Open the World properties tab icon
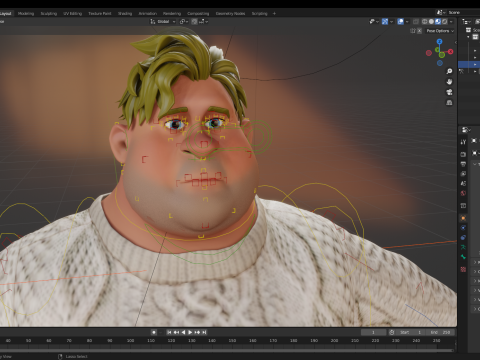Screen dimensions: 480x360 tap(463, 193)
